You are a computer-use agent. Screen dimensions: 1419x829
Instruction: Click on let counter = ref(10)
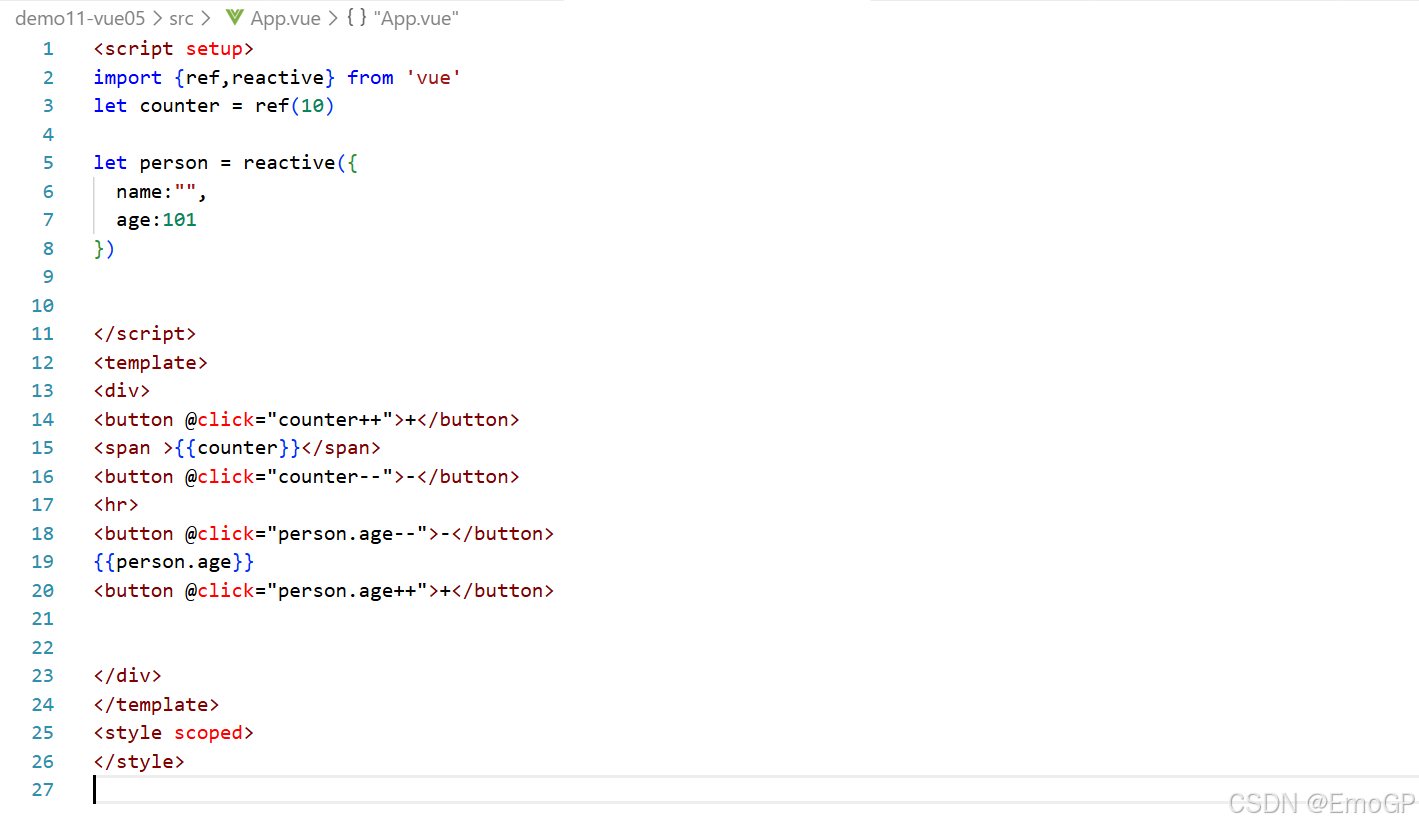pos(214,106)
